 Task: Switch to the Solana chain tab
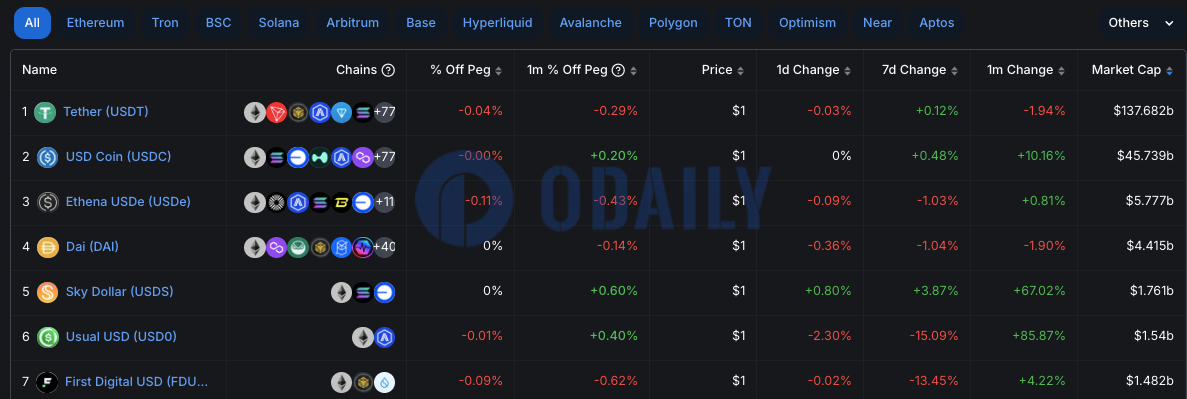point(279,23)
